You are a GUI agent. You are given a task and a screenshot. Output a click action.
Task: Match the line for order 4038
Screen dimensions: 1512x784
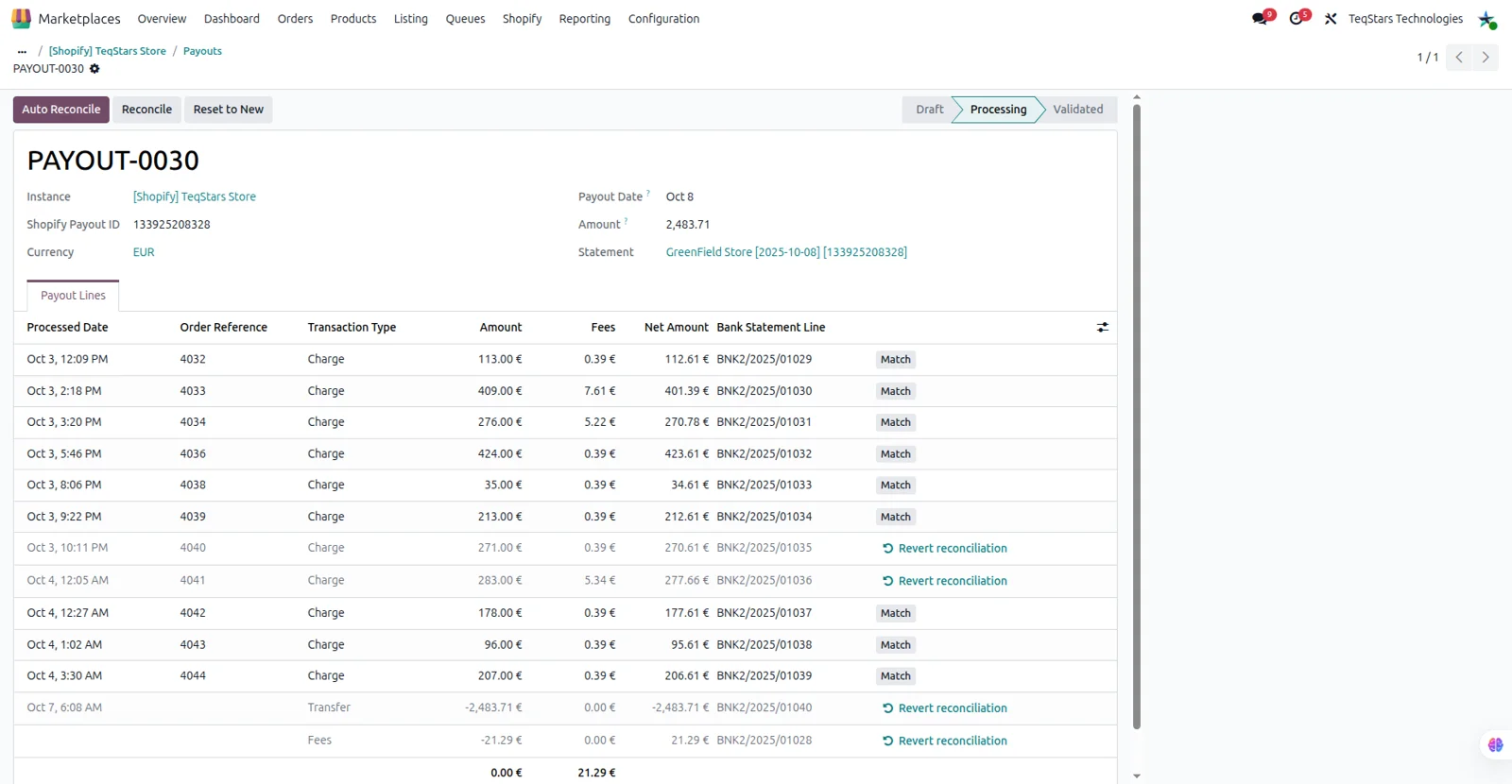(x=896, y=486)
